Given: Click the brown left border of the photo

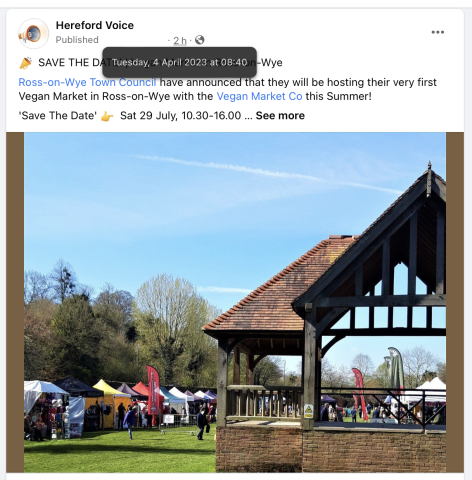Looking at the screenshot, I should click(15, 302).
